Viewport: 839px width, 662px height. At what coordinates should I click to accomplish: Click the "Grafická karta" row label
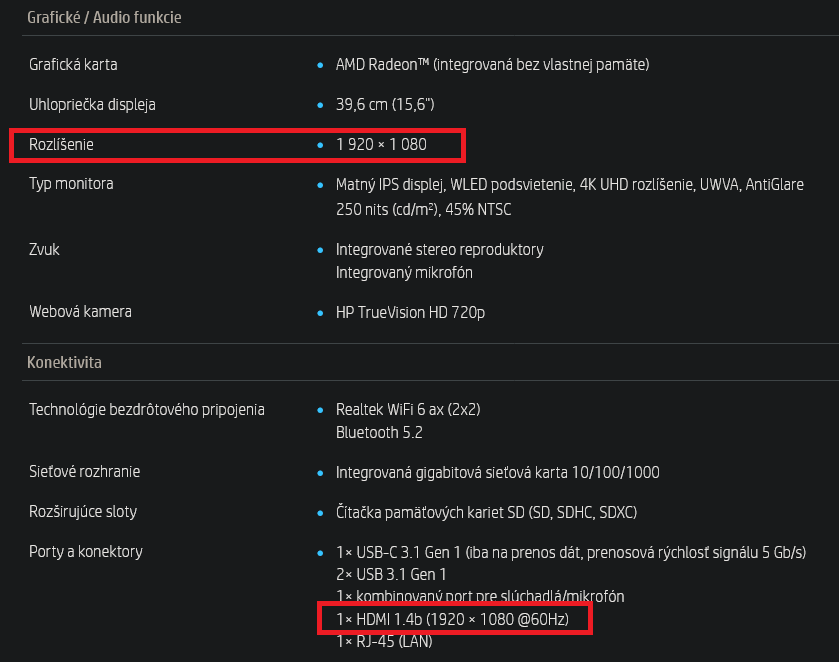tap(73, 65)
